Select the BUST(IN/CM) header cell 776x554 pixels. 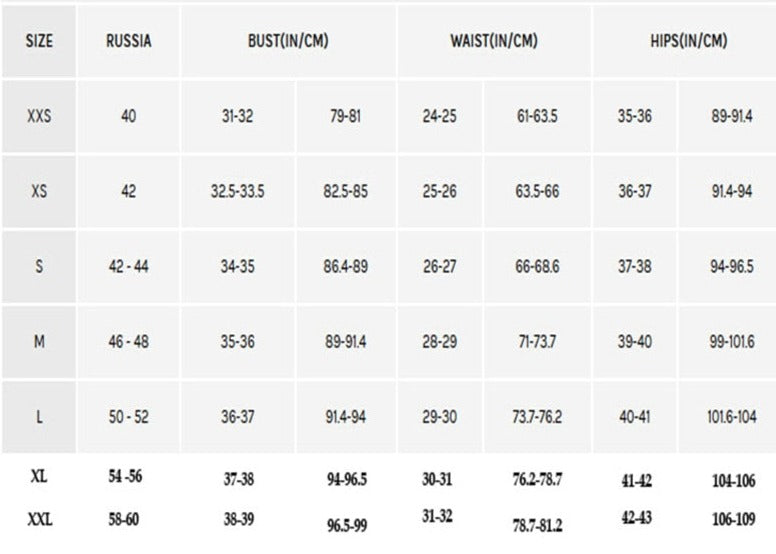click(x=288, y=41)
